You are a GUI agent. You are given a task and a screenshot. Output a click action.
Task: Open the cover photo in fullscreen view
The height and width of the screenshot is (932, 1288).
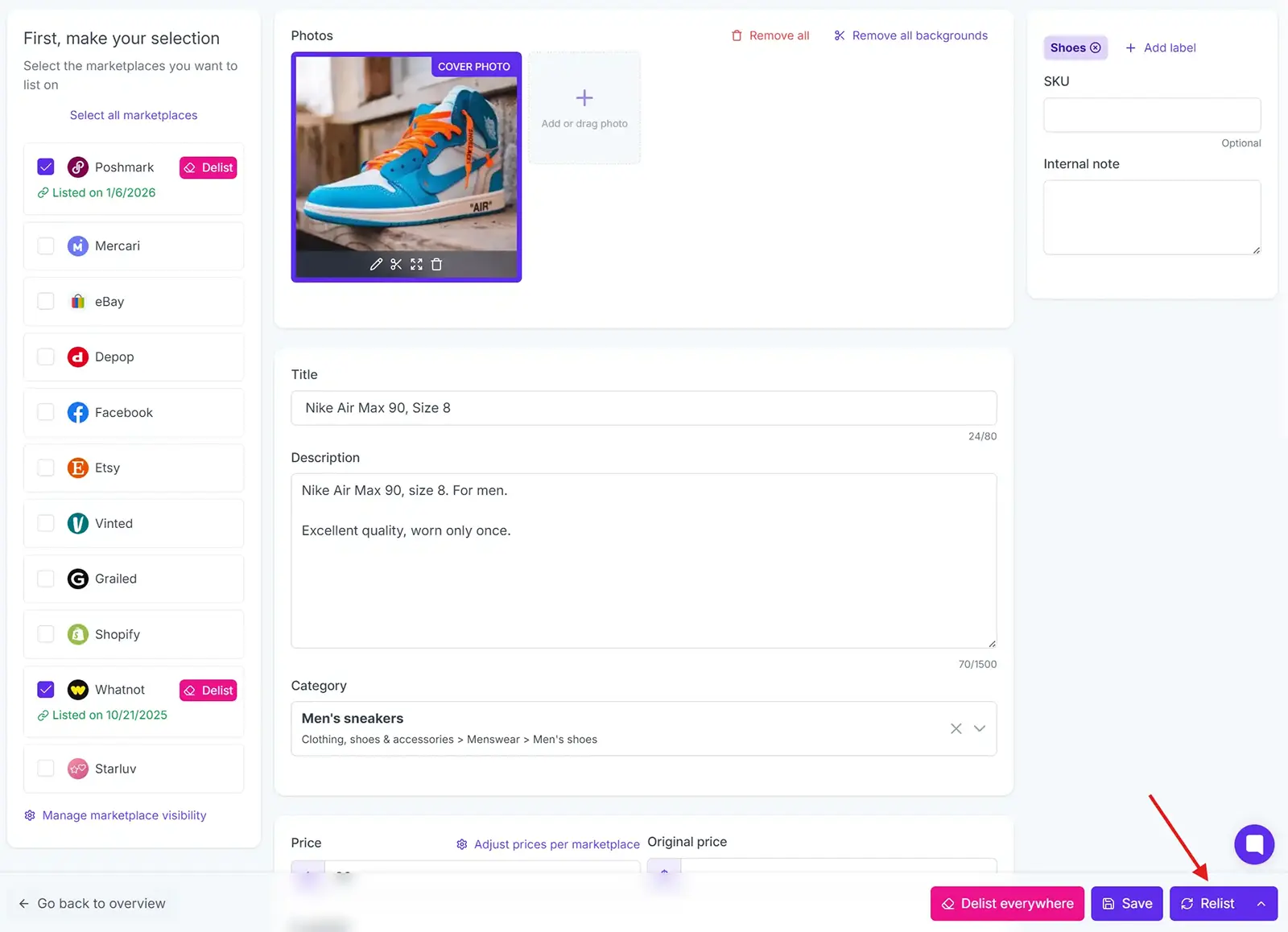click(416, 264)
